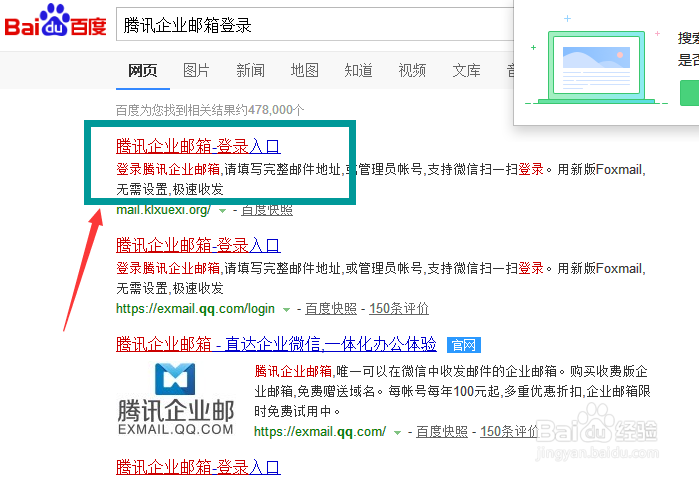Image resolution: width=699 pixels, height=477 pixels.
Task: Click the Baidu logo
Action: pyautogui.click(x=55, y=21)
